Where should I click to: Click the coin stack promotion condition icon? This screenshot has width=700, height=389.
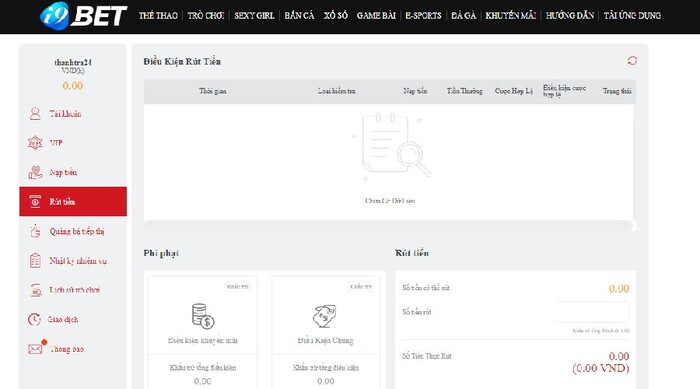[203, 316]
